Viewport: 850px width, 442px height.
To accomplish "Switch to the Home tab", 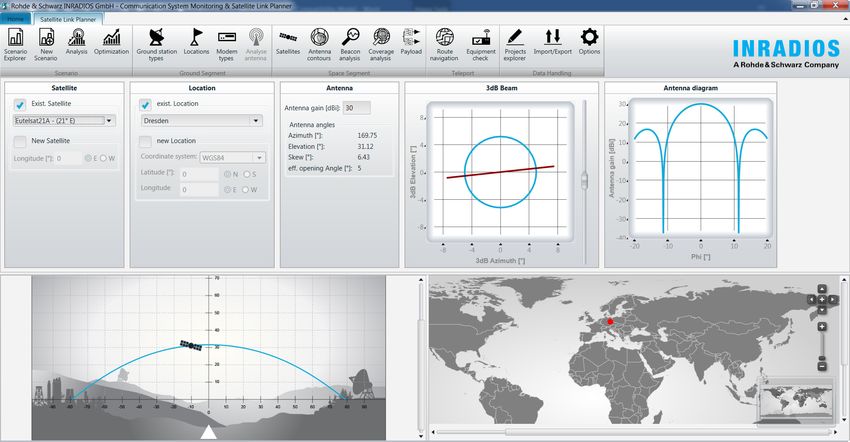I will [x=15, y=19].
